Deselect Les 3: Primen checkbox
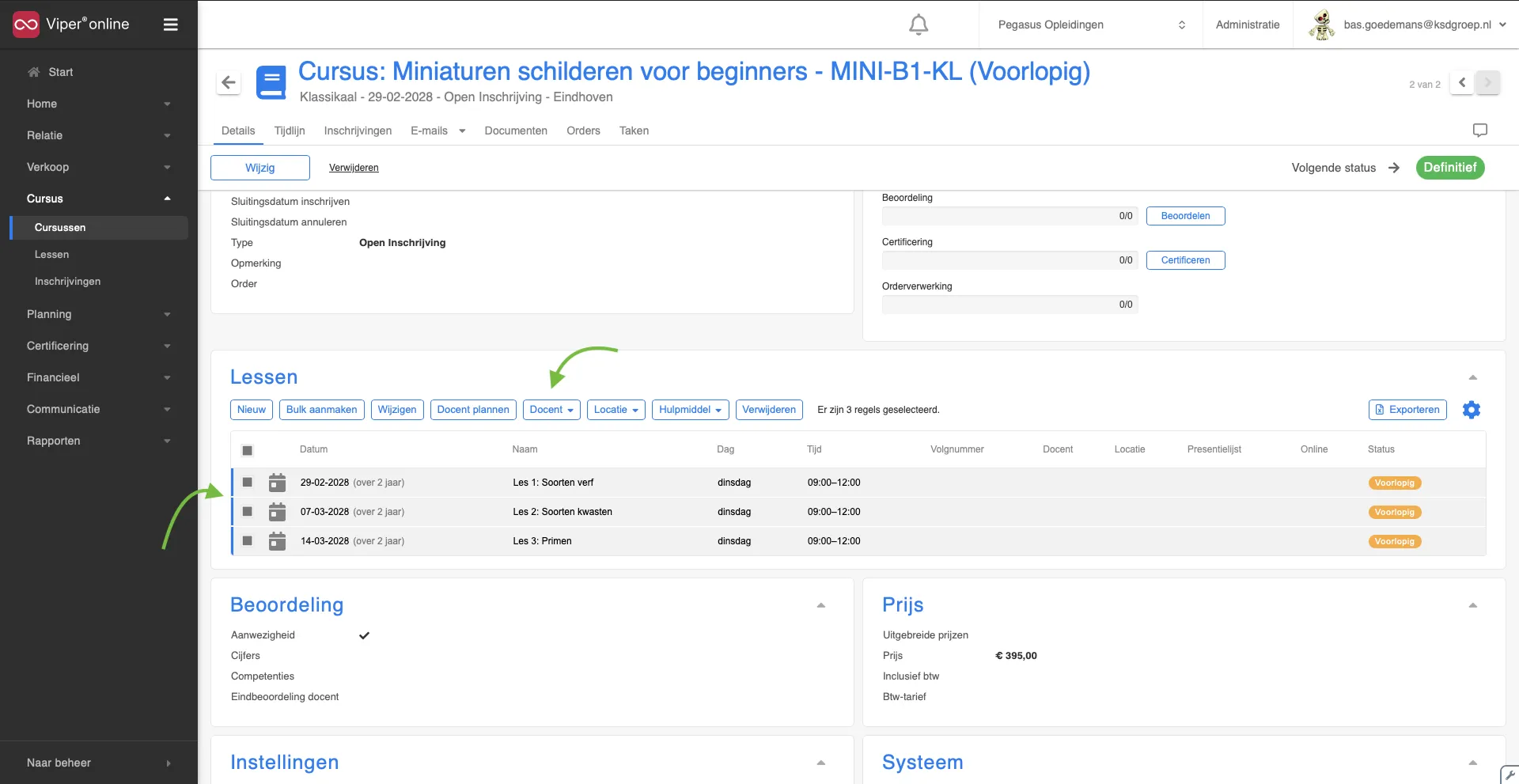This screenshot has width=1519, height=784. (247, 541)
